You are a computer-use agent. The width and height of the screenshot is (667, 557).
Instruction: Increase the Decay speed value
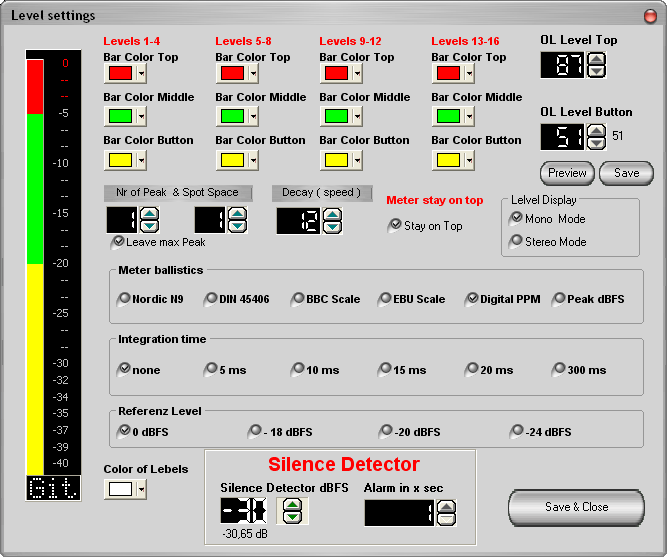[332, 213]
